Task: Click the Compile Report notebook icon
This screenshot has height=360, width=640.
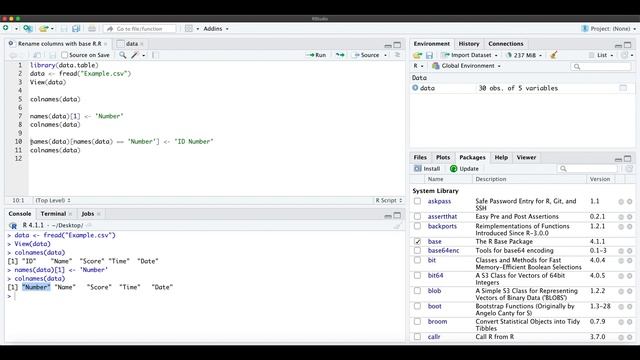Action: [x=155, y=55]
